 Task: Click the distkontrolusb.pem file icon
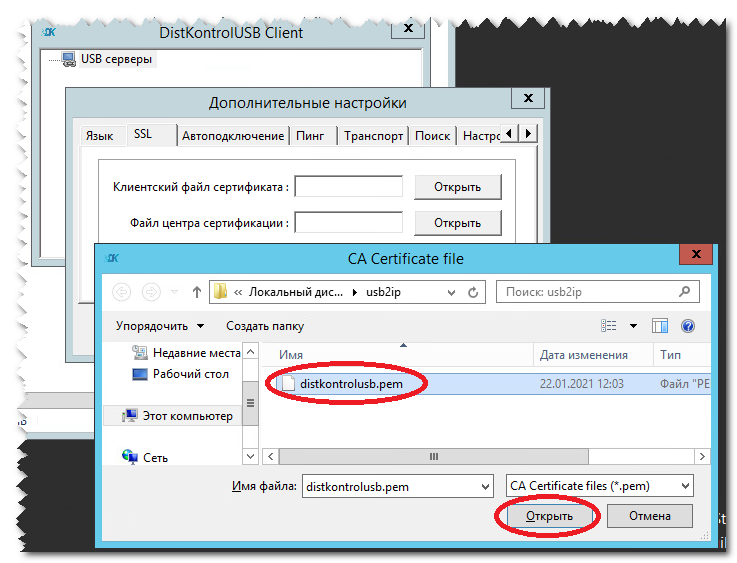tap(288, 384)
